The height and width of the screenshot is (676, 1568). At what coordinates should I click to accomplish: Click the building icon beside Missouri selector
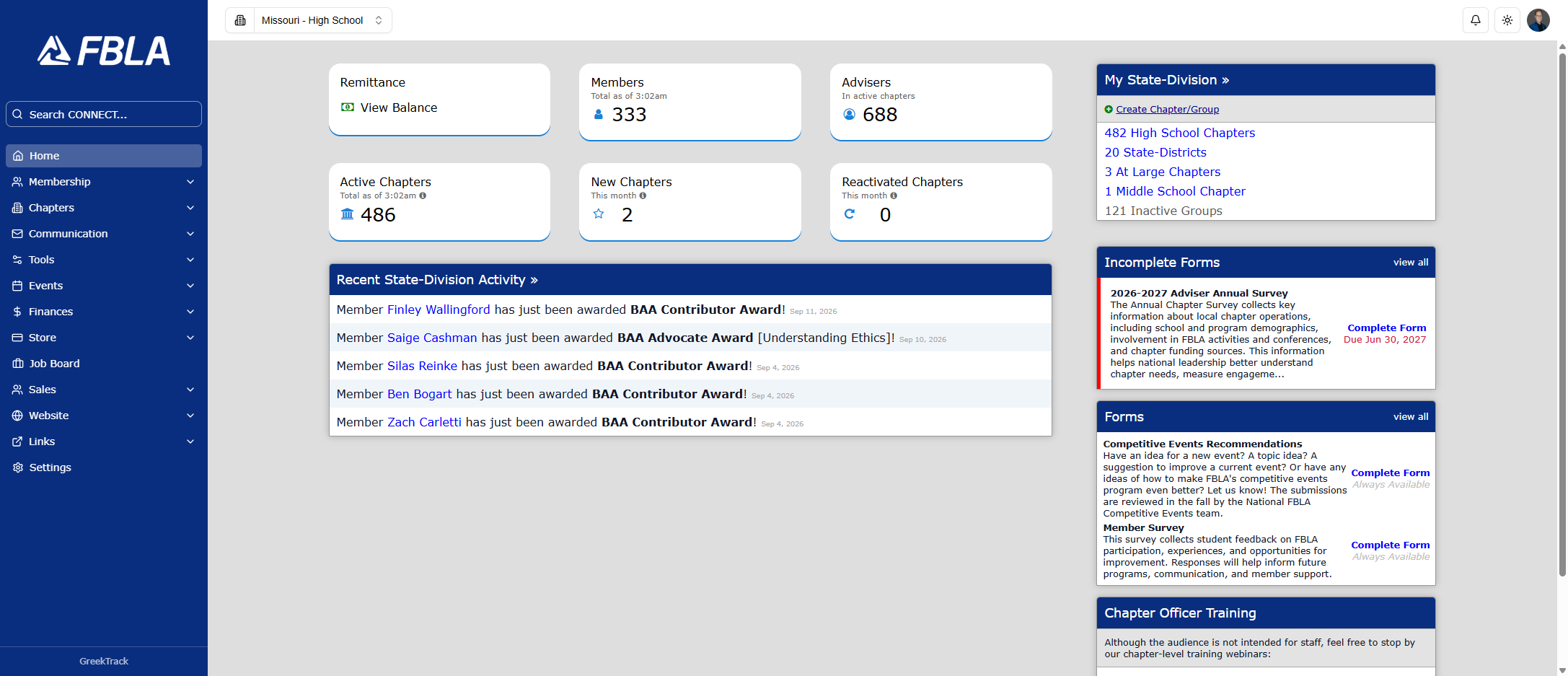pos(240,20)
